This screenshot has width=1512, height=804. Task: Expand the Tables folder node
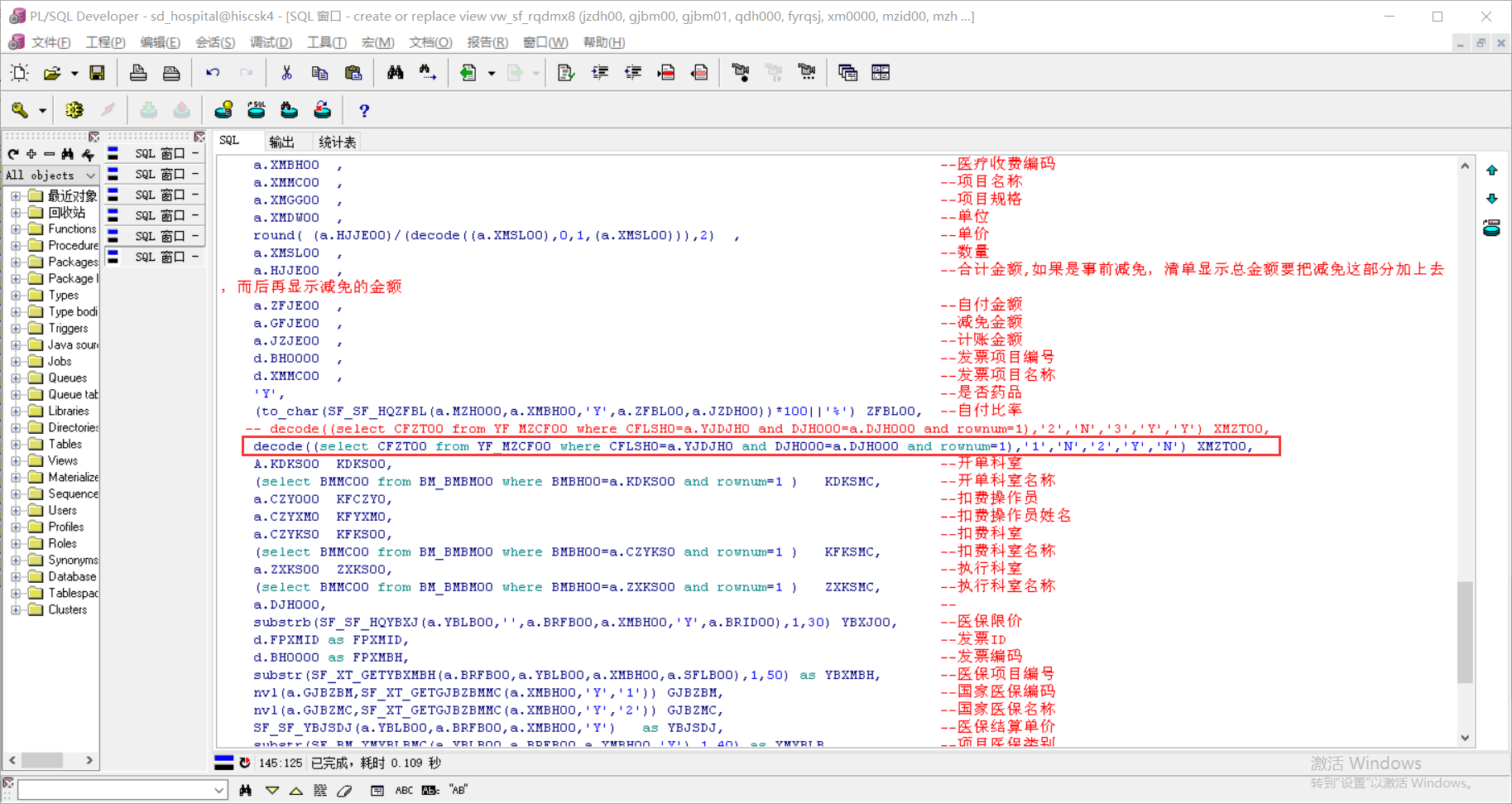[x=16, y=445]
